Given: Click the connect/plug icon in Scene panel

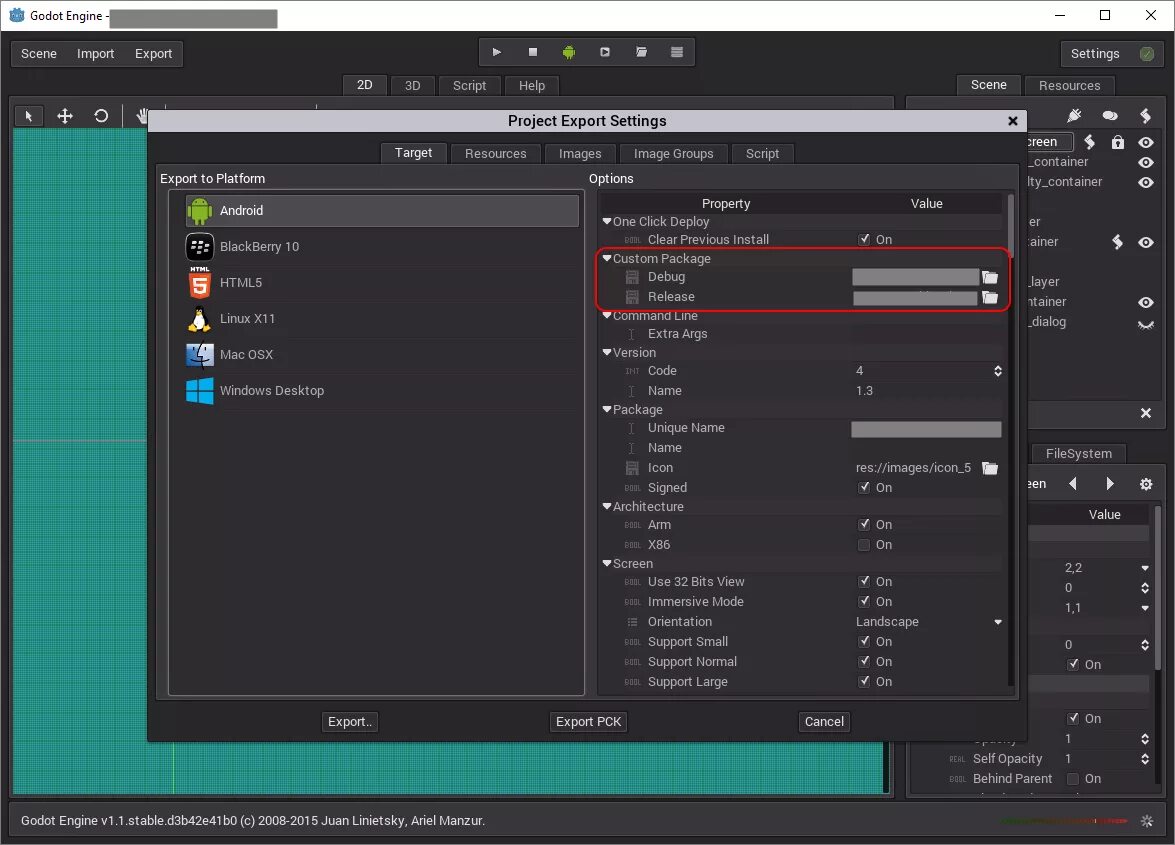Looking at the screenshot, I should tap(1074, 115).
